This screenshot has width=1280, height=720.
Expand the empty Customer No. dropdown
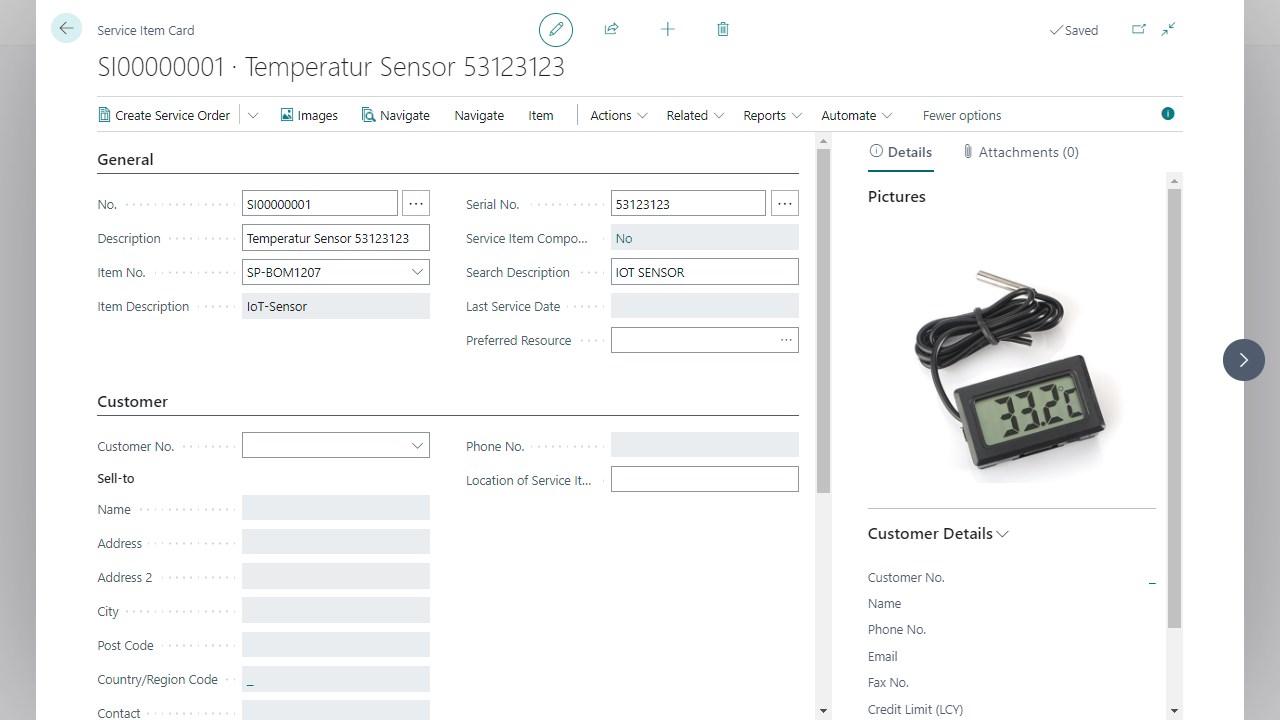(417, 445)
